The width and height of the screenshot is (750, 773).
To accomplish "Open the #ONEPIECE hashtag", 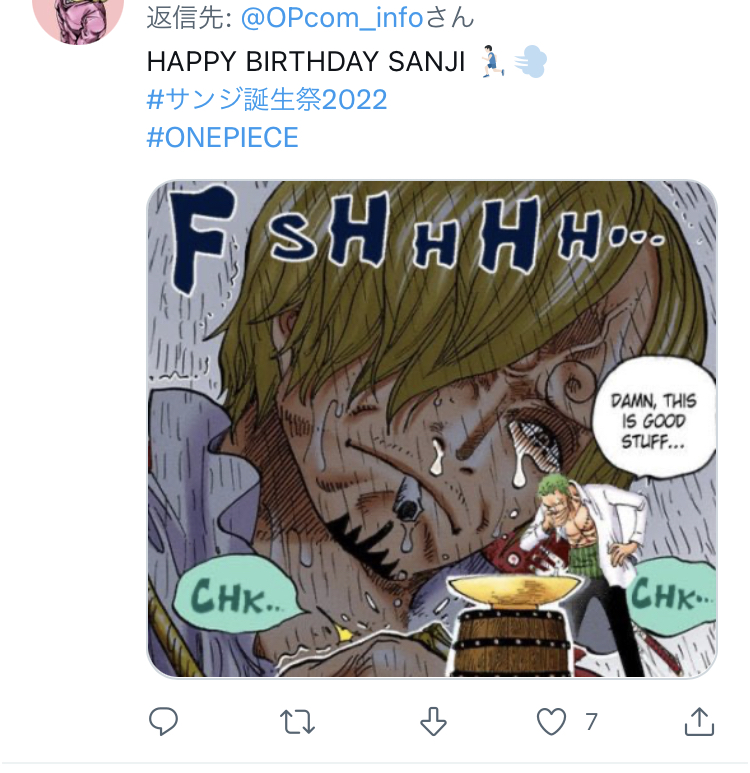I will tap(222, 137).
